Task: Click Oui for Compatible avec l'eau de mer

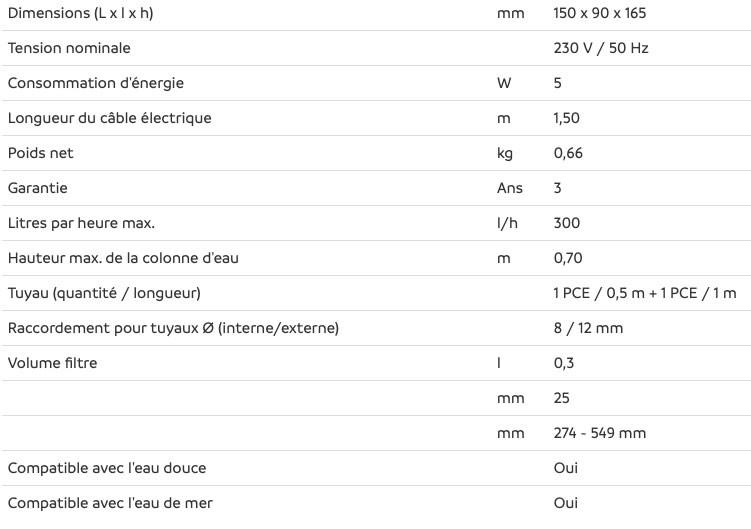Action: (566, 503)
